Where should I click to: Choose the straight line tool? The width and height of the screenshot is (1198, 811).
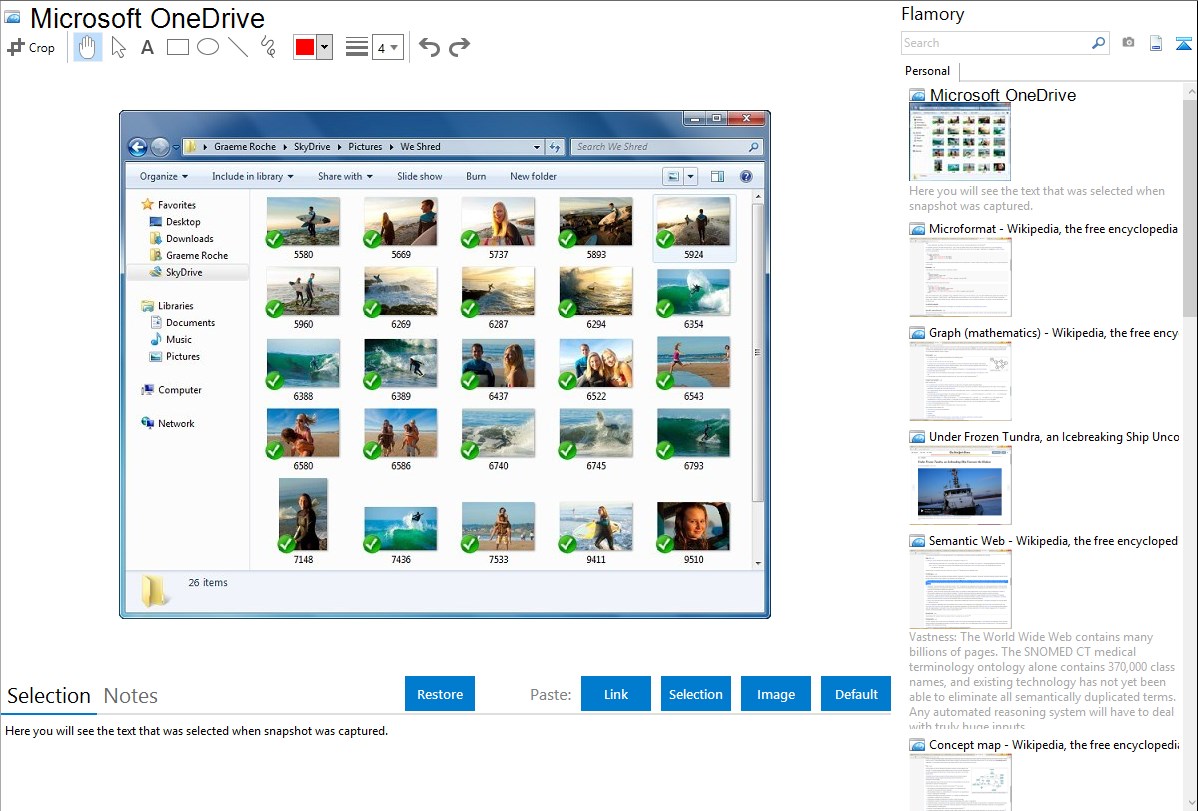pos(238,47)
